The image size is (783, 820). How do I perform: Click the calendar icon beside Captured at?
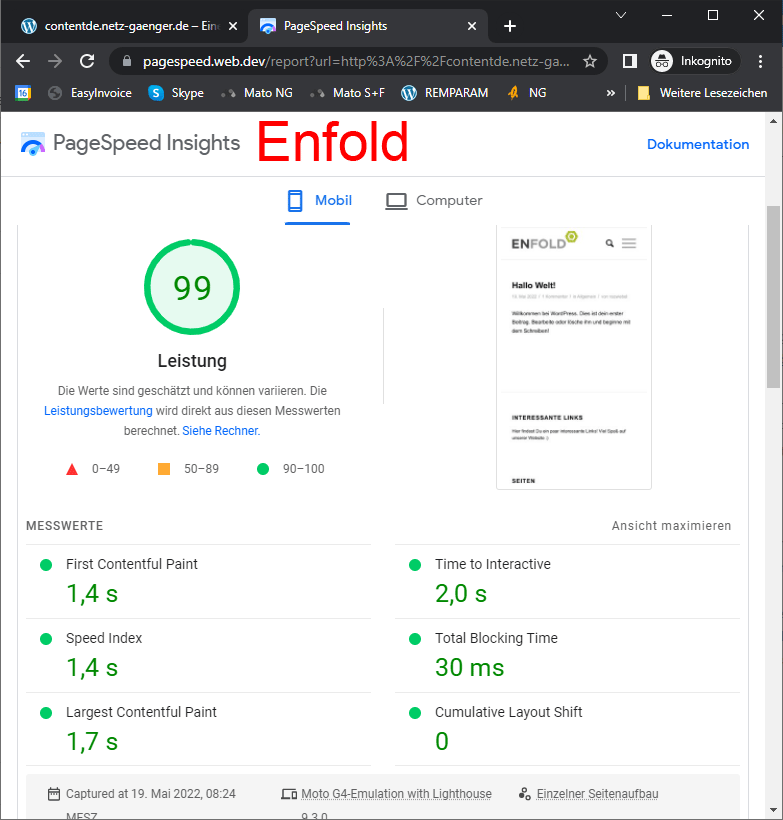tap(54, 794)
